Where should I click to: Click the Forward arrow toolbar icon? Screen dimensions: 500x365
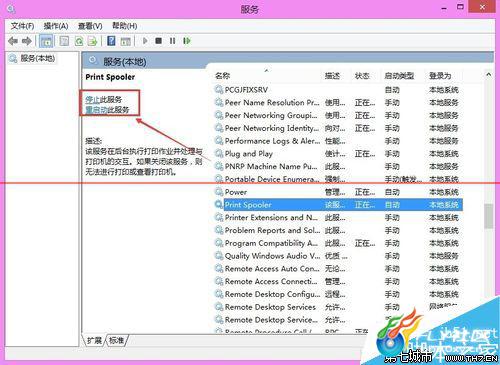[x=27, y=41]
